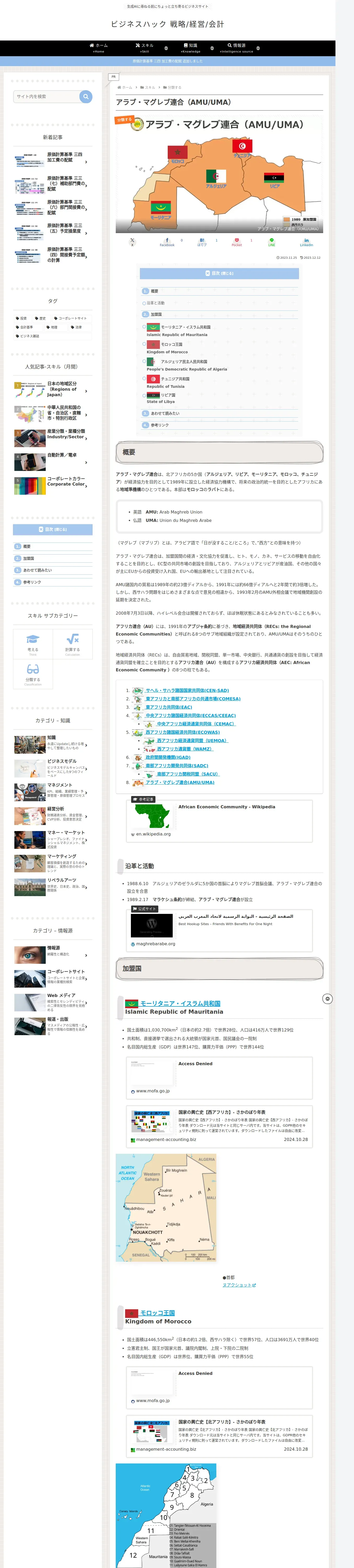The height and width of the screenshot is (1568, 354).
Task: Share the article on Facebook
Action: pyautogui.click(x=167, y=242)
